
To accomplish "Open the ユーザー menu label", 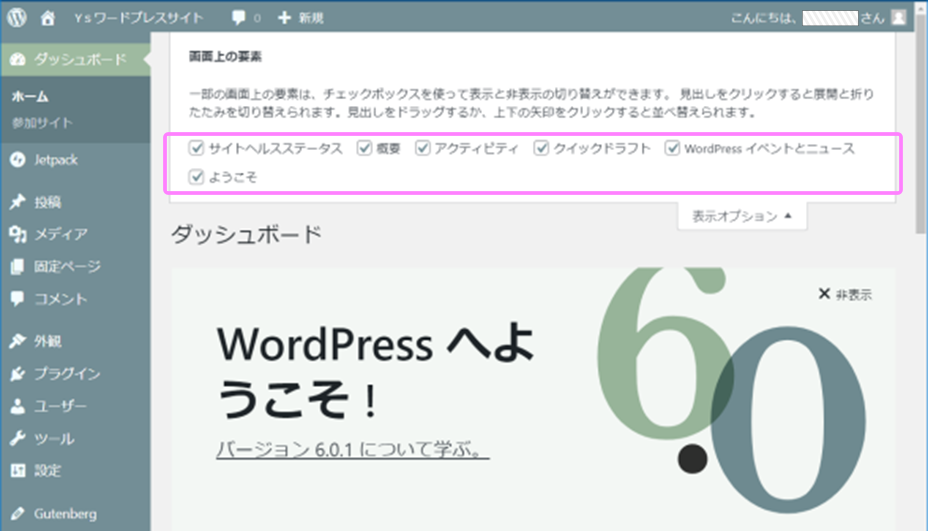I will 60,406.
